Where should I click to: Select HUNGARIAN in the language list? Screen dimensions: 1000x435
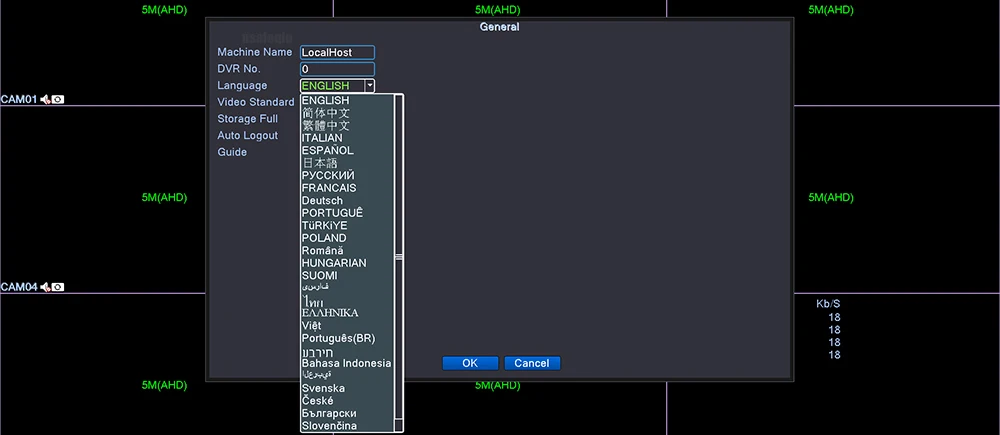pos(347,263)
